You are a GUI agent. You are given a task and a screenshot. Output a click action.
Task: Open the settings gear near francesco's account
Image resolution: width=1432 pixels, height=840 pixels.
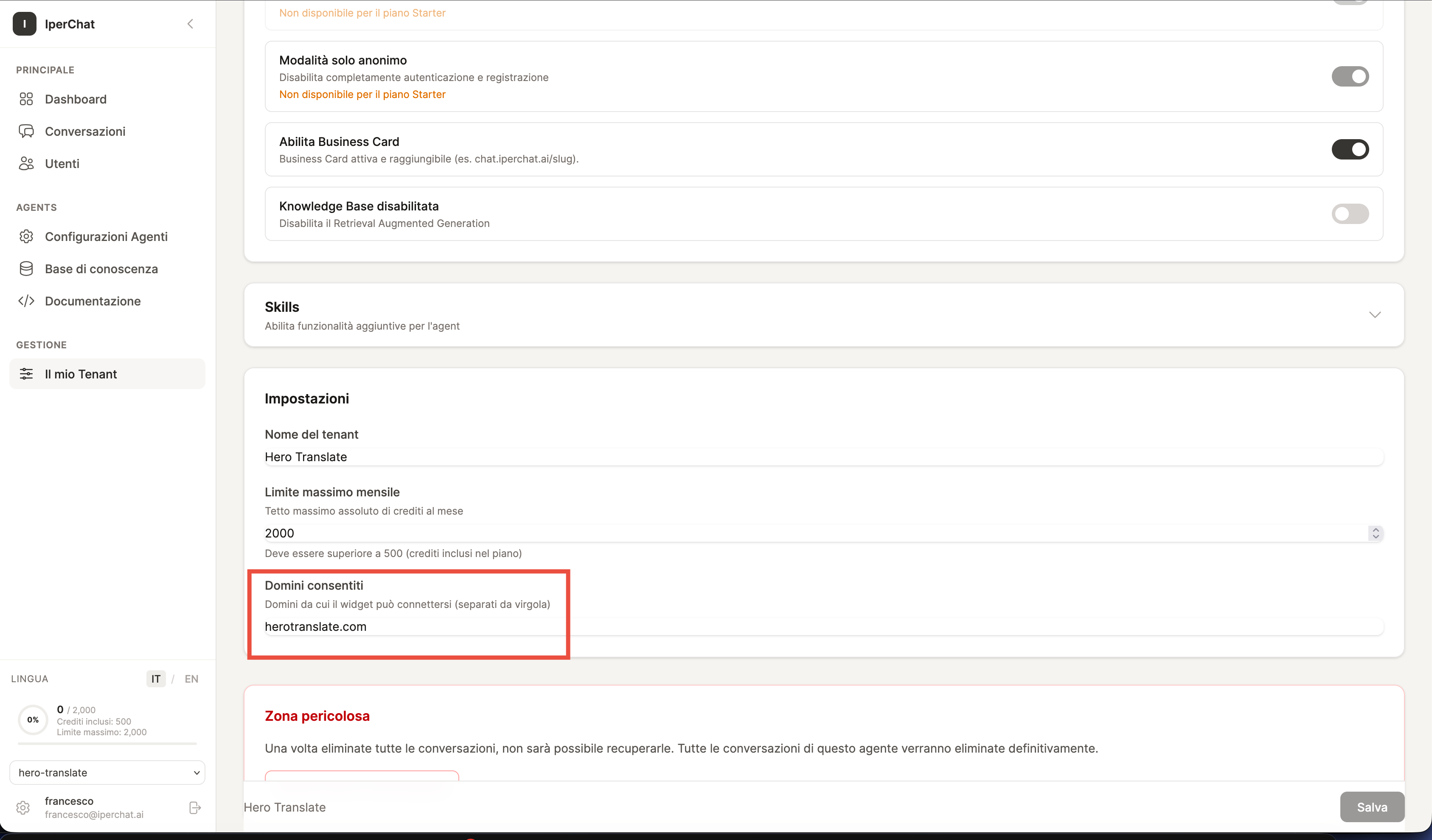tap(23, 808)
